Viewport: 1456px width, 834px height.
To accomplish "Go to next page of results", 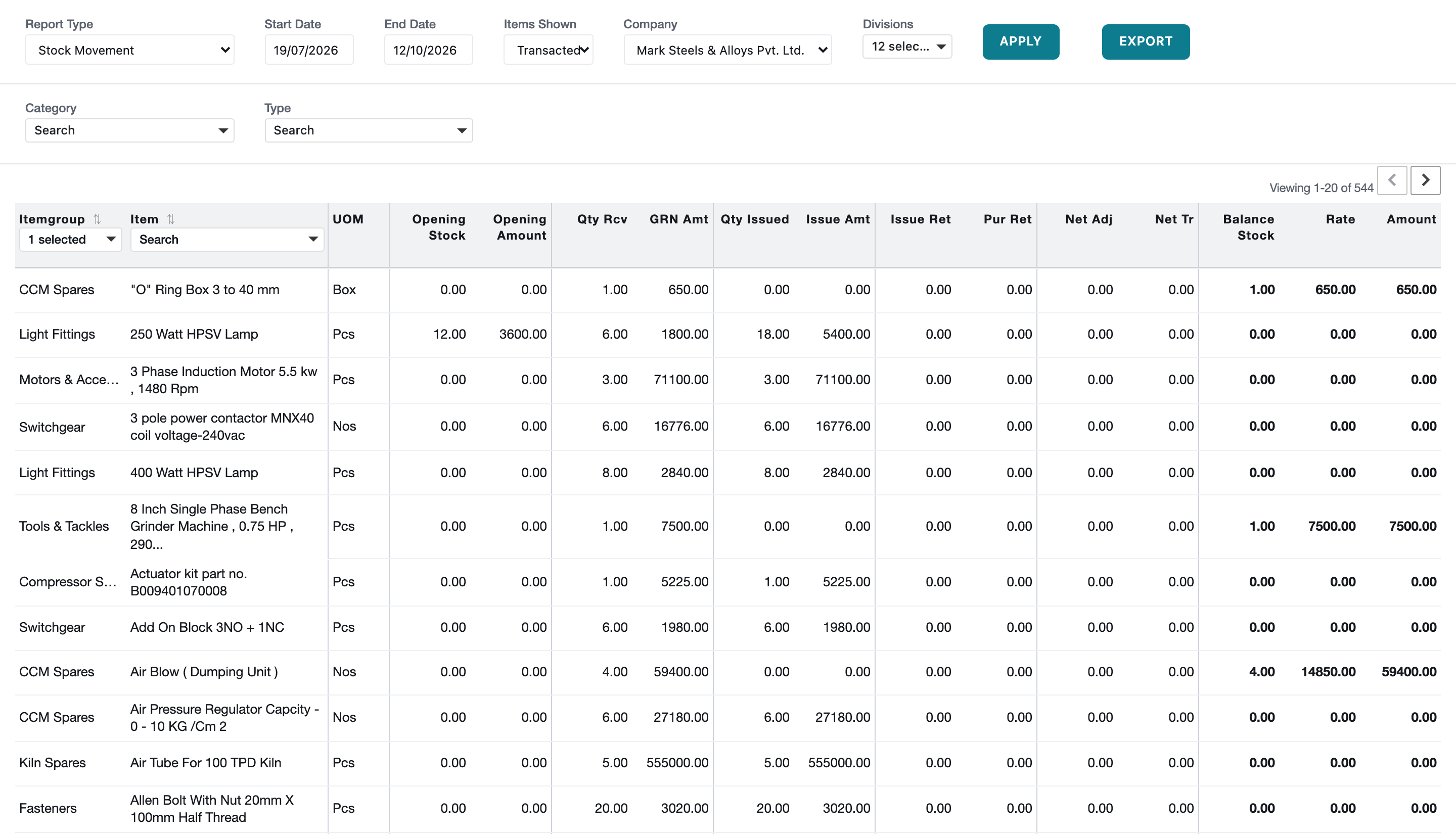I will pyautogui.click(x=1425, y=180).
